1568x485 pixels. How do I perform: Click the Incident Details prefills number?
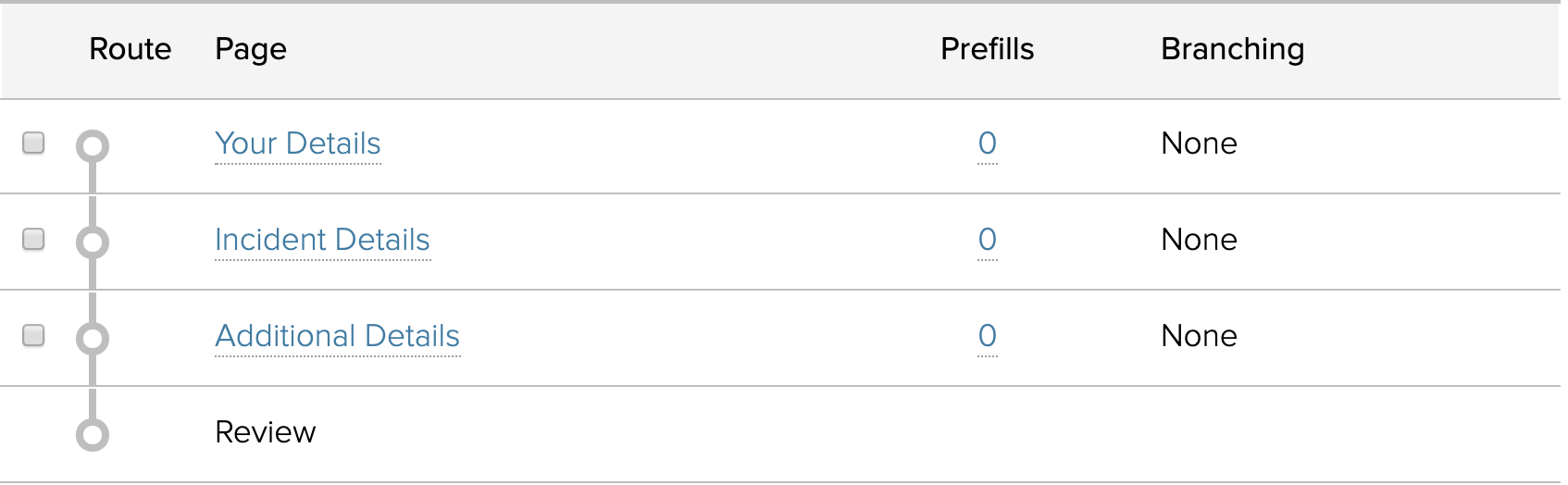click(x=987, y=240)
